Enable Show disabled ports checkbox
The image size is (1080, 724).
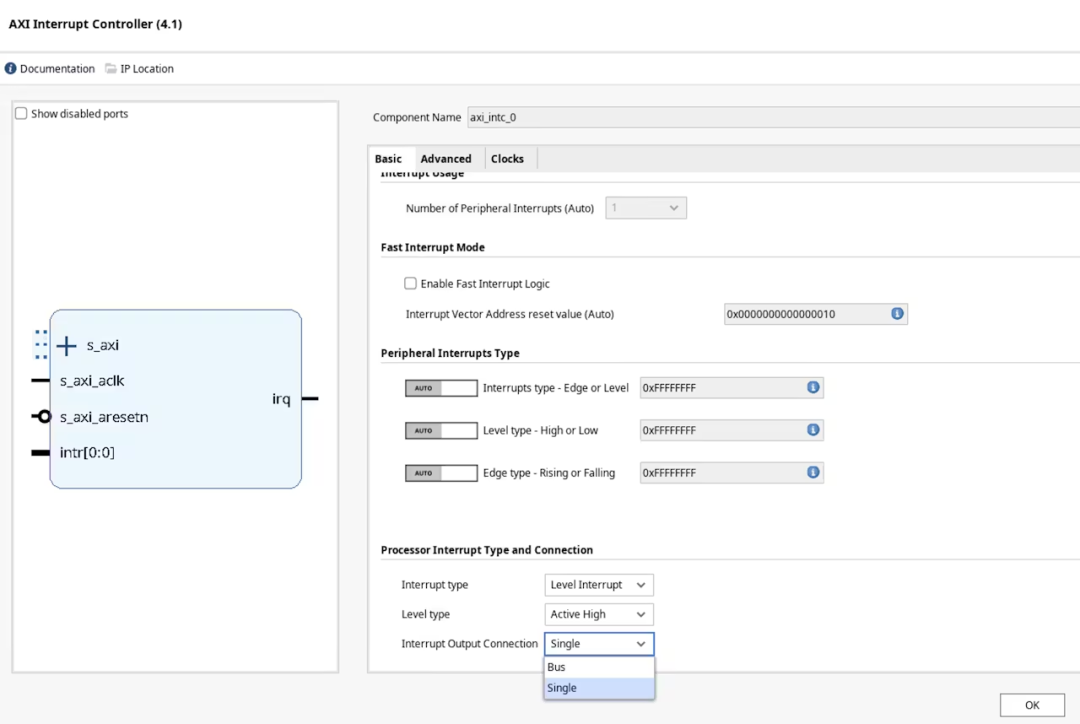pos(21,114)
